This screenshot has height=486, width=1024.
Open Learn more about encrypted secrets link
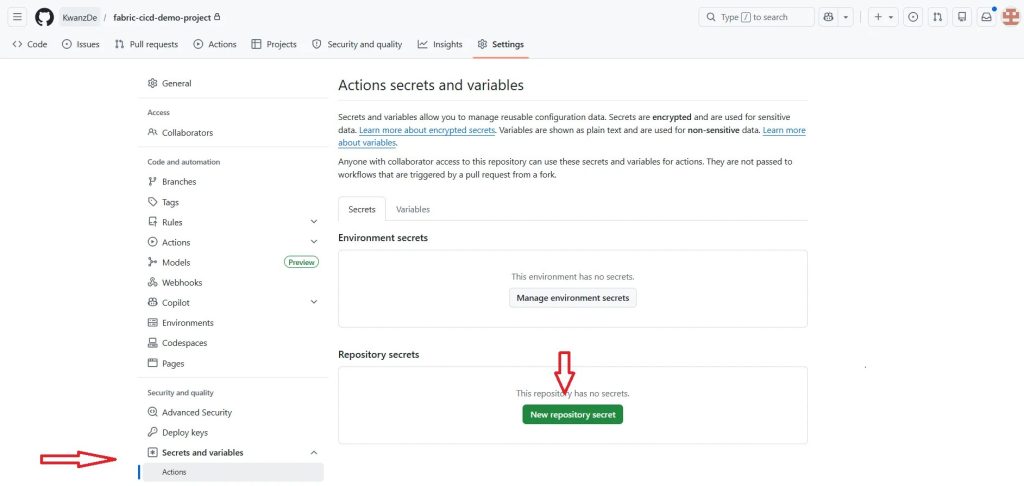point(427,130)
